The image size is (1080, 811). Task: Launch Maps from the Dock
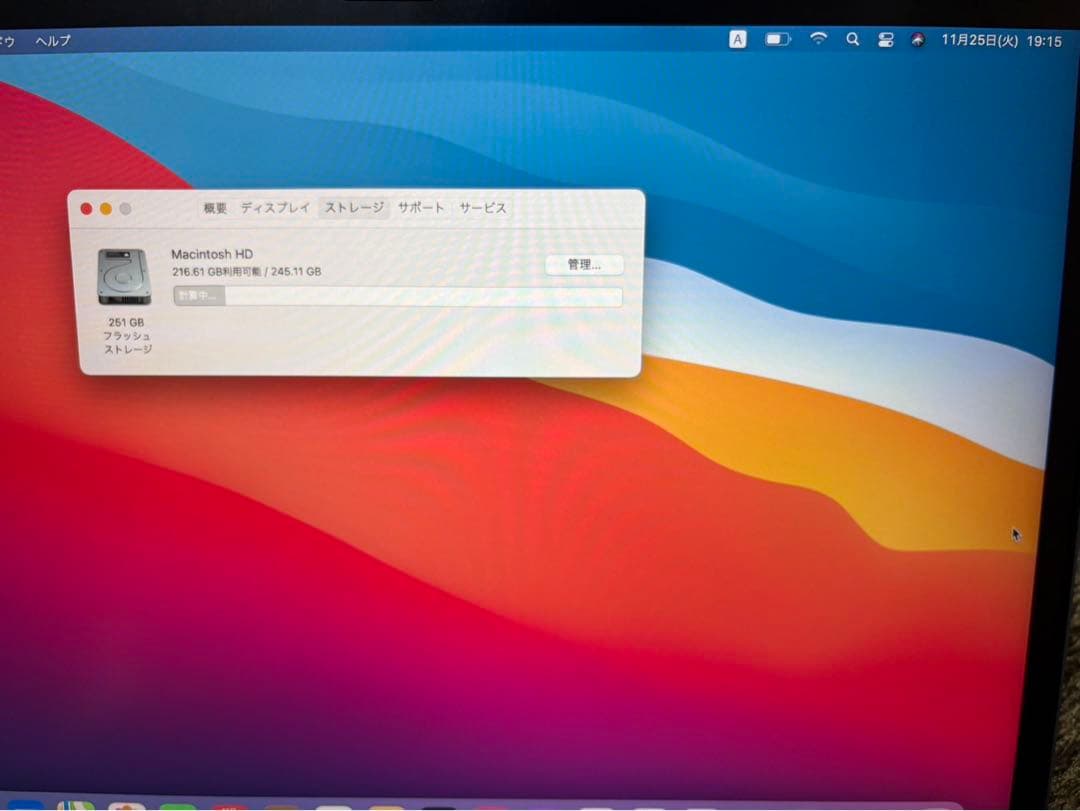(x=76, y=804)
